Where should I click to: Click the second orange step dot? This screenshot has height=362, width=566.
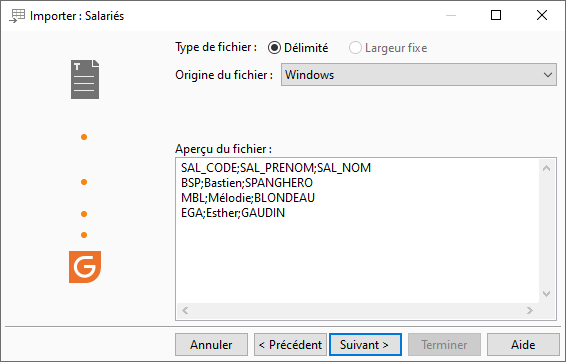tap(84, 182)
